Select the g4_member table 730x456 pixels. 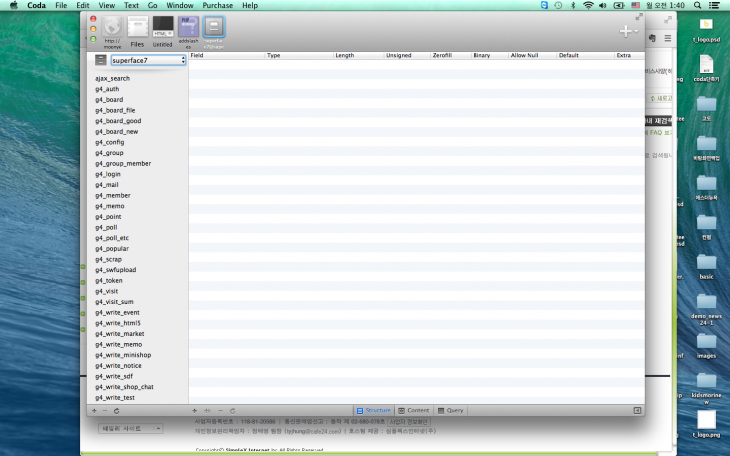113,195
